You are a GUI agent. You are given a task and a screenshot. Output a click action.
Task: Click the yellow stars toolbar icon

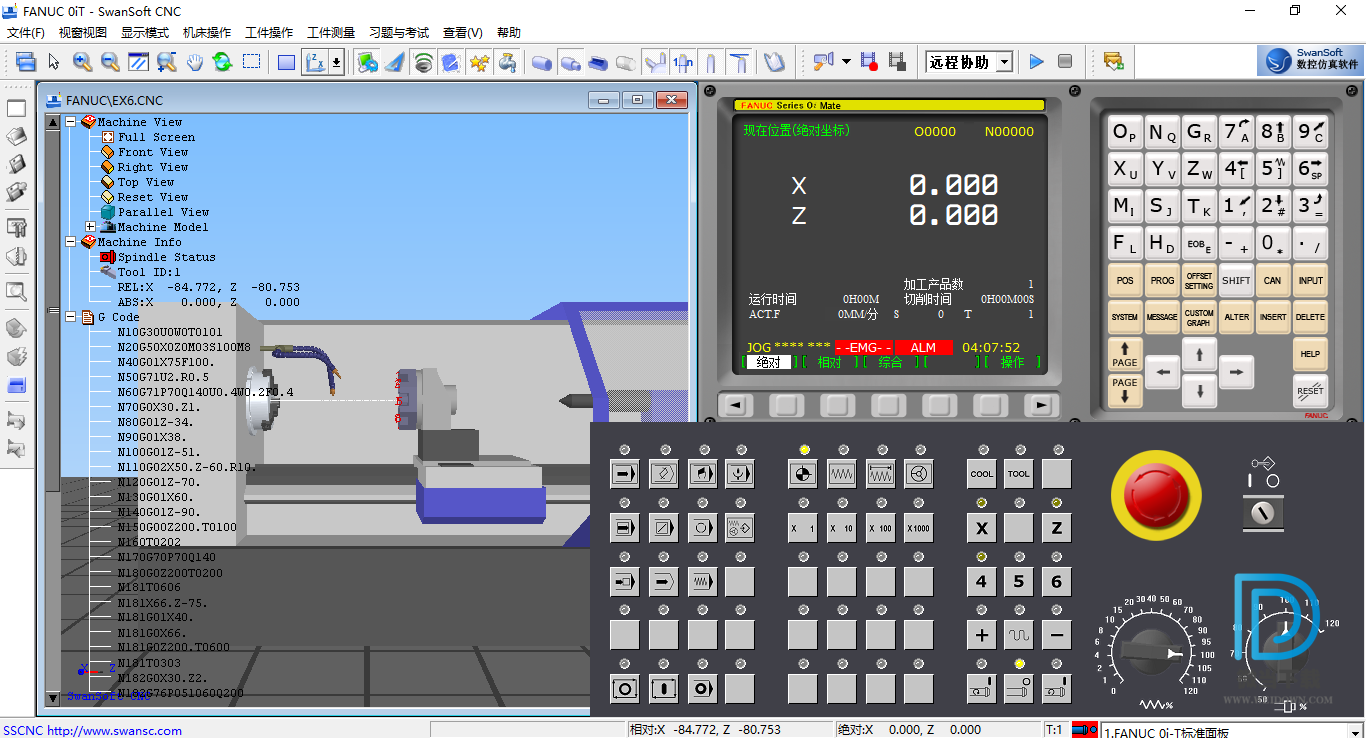point(479,62)
